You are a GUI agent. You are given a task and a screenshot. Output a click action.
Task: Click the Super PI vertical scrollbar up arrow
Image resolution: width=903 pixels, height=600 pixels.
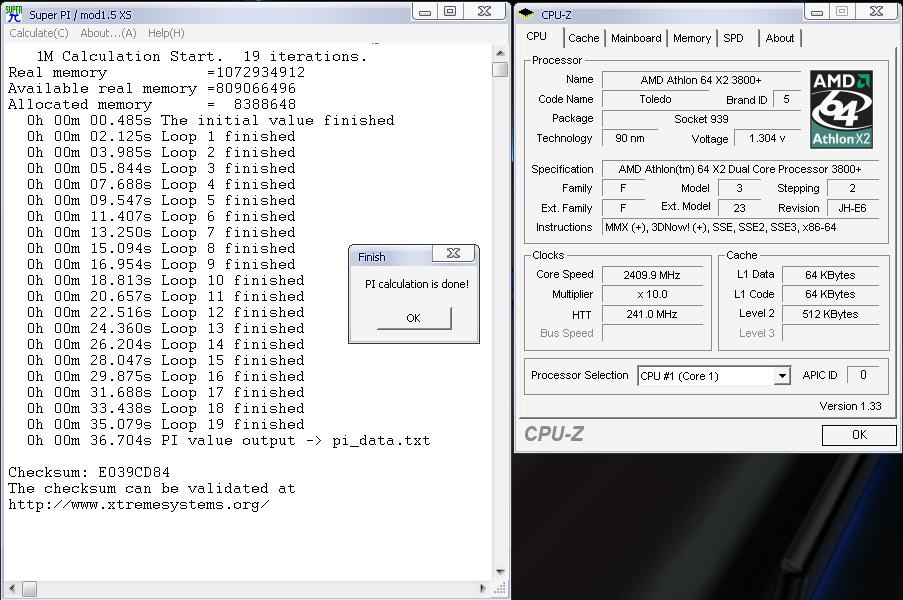500,53
